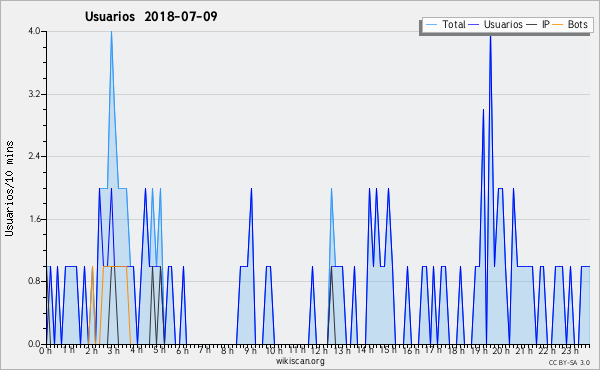Viewport: 600px width, 370px height.
Task: Click the 'CC BY-SA 3.0' license text
Action: (569, 362)
